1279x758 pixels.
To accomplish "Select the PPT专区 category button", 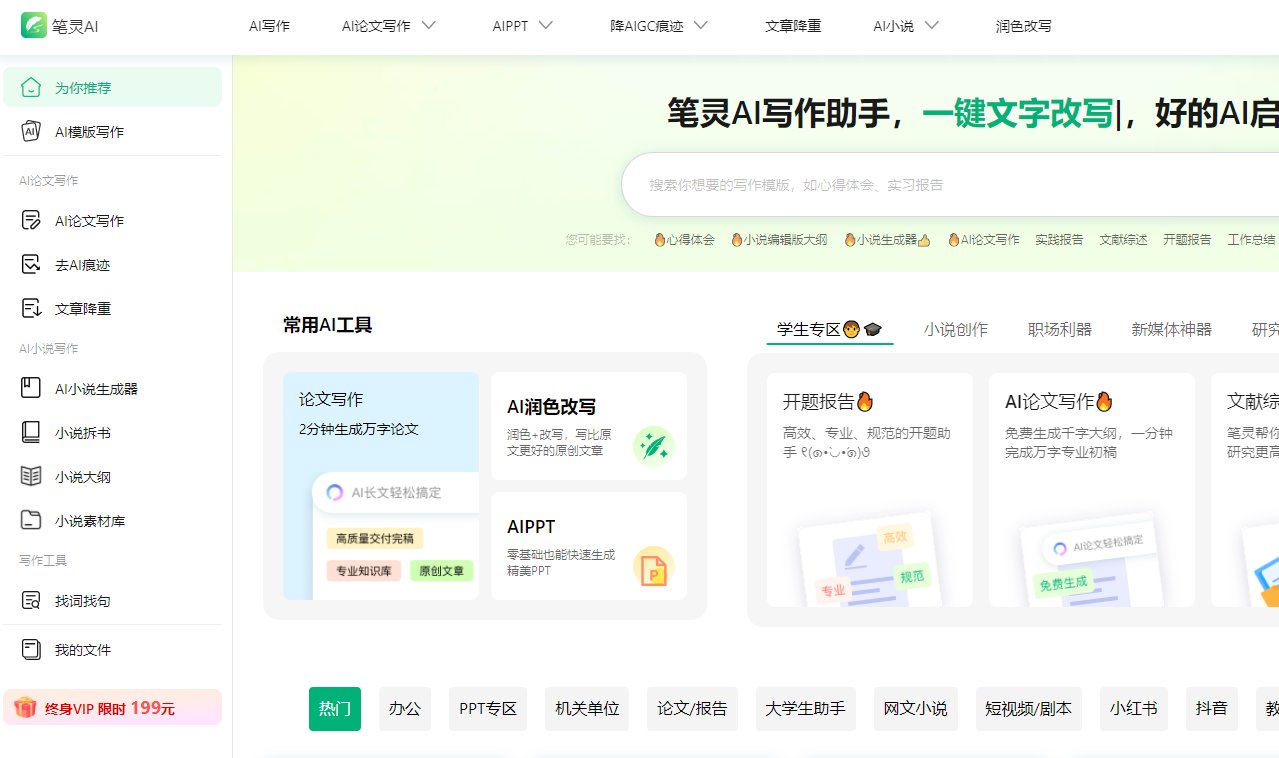I will pyautogui.click(x=488, y=709).
